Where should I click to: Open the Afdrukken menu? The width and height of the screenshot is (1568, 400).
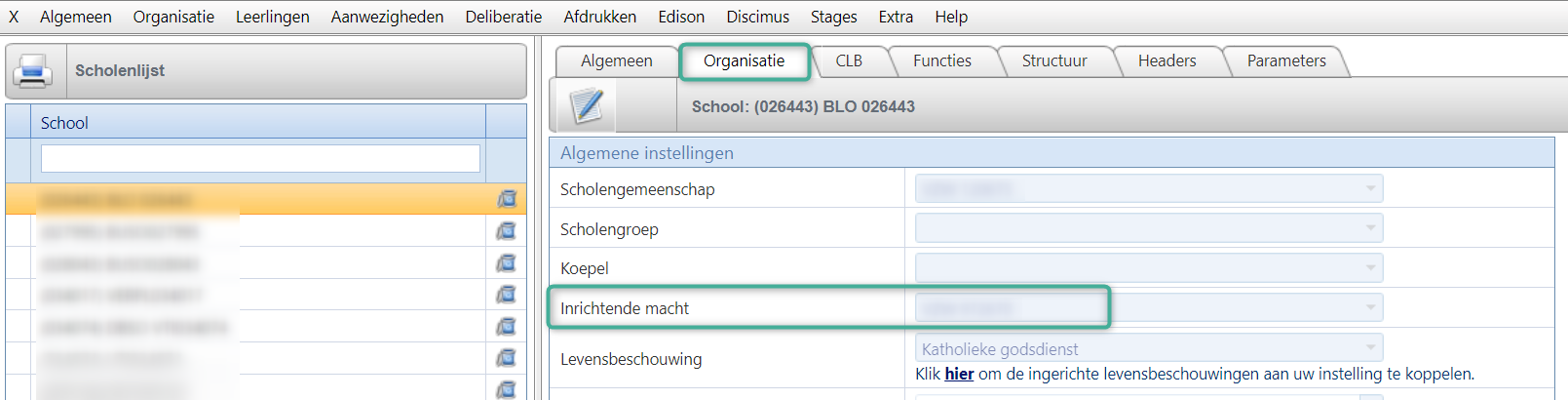(x=600, y=17)
